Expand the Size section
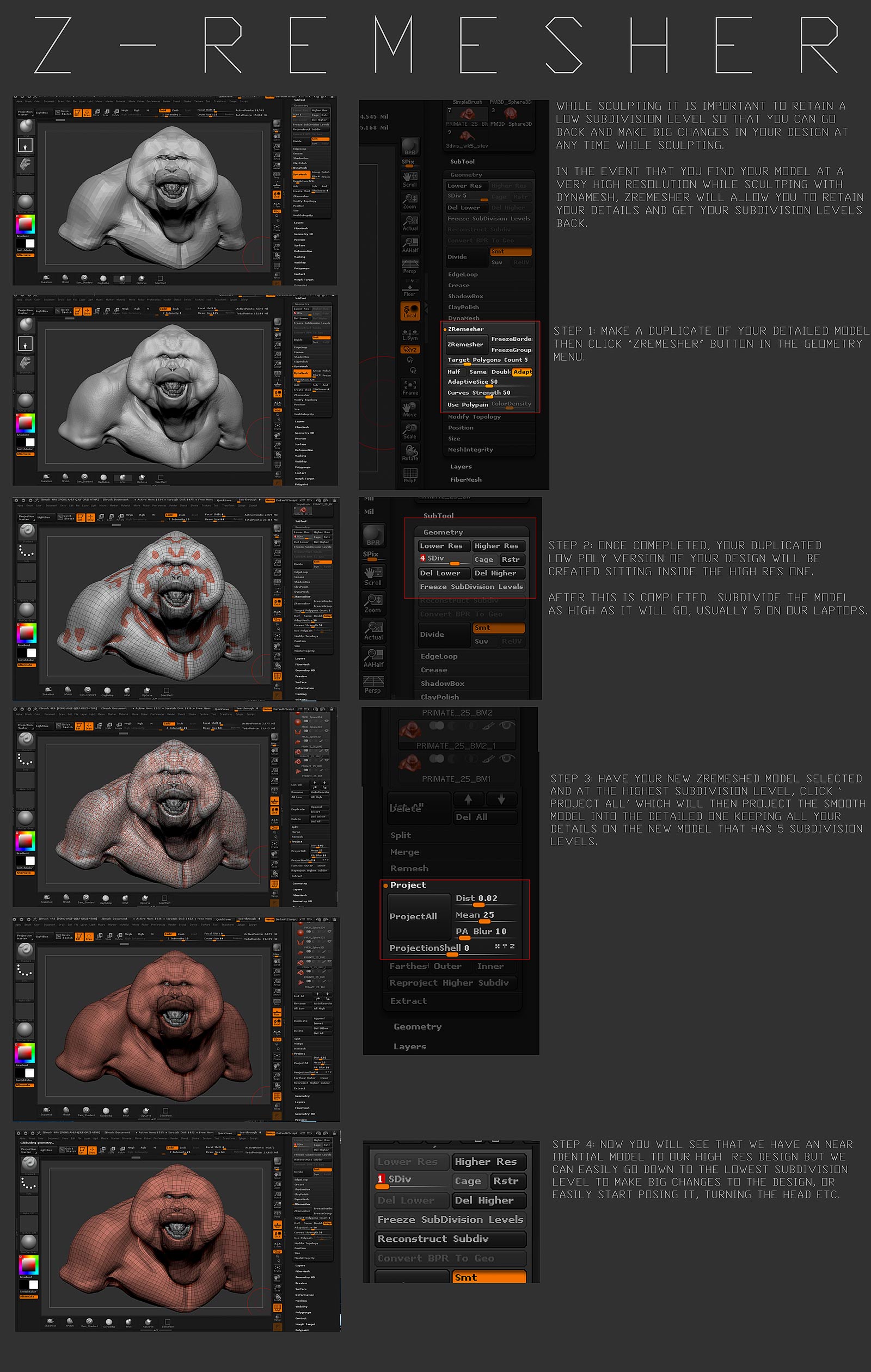Screen dimensions: 871x1372 pyautogui.click(x=455, y=438)
